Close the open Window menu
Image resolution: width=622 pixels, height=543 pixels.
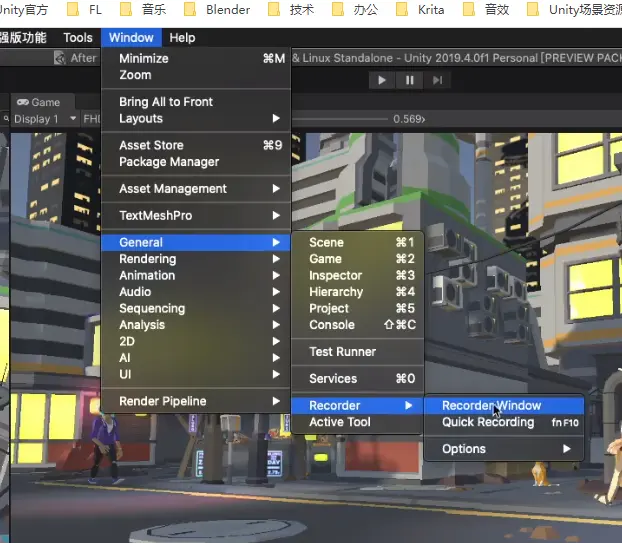coord(131,38)
